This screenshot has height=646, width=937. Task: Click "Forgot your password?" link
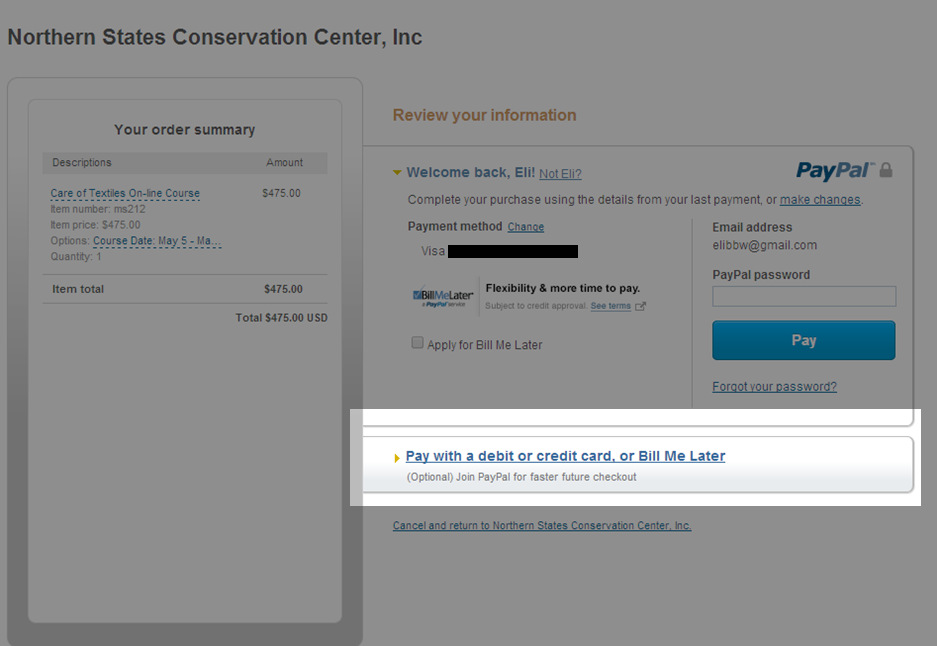click(x=774, y=387)
